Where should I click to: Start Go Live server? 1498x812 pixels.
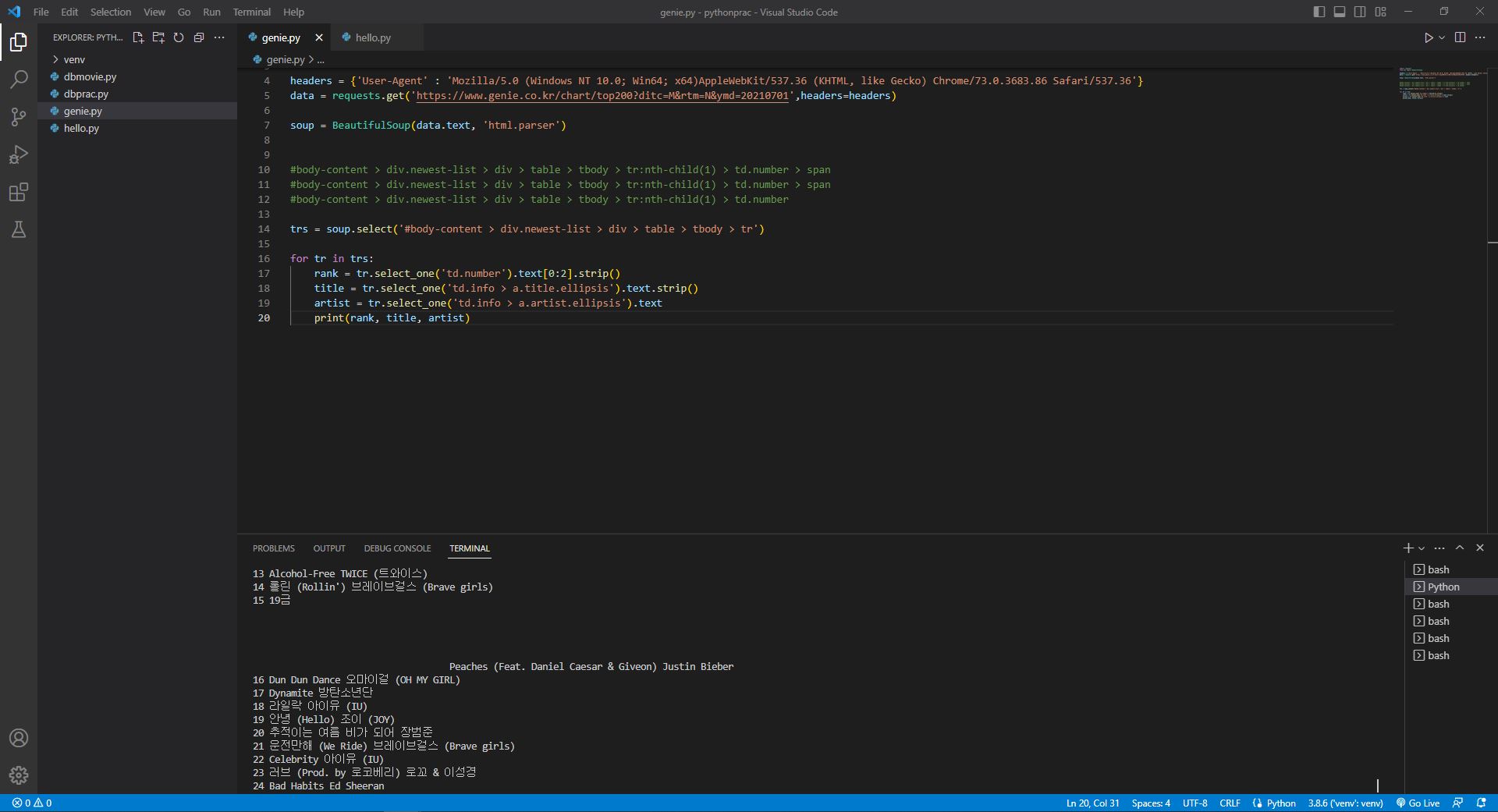(1418, 803)
